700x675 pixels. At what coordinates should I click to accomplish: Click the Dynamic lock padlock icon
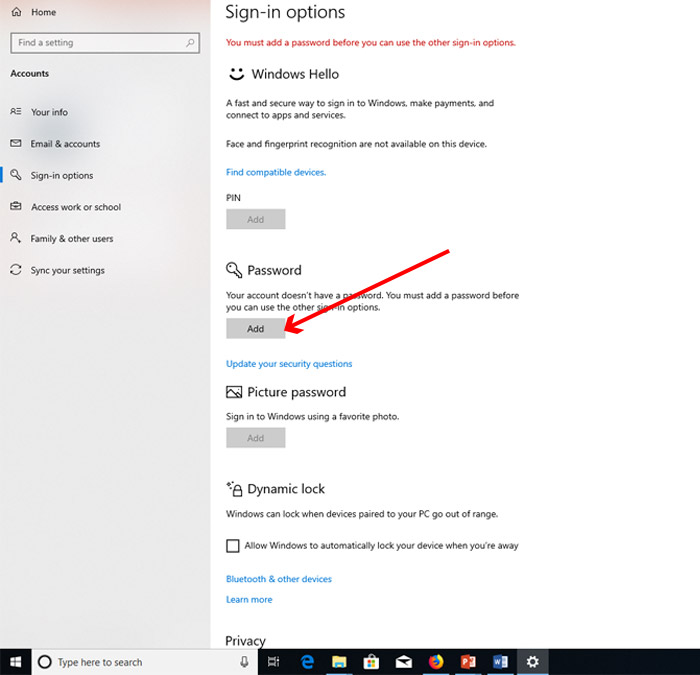pyautogui.click(x=234, y=489)
